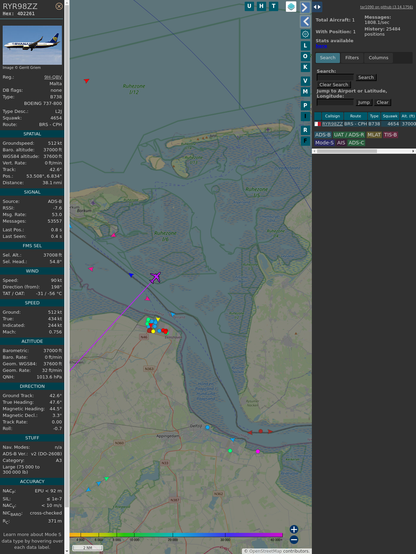
Task: Click the ADS-C legend tag
Action: [x=356, y=143]
